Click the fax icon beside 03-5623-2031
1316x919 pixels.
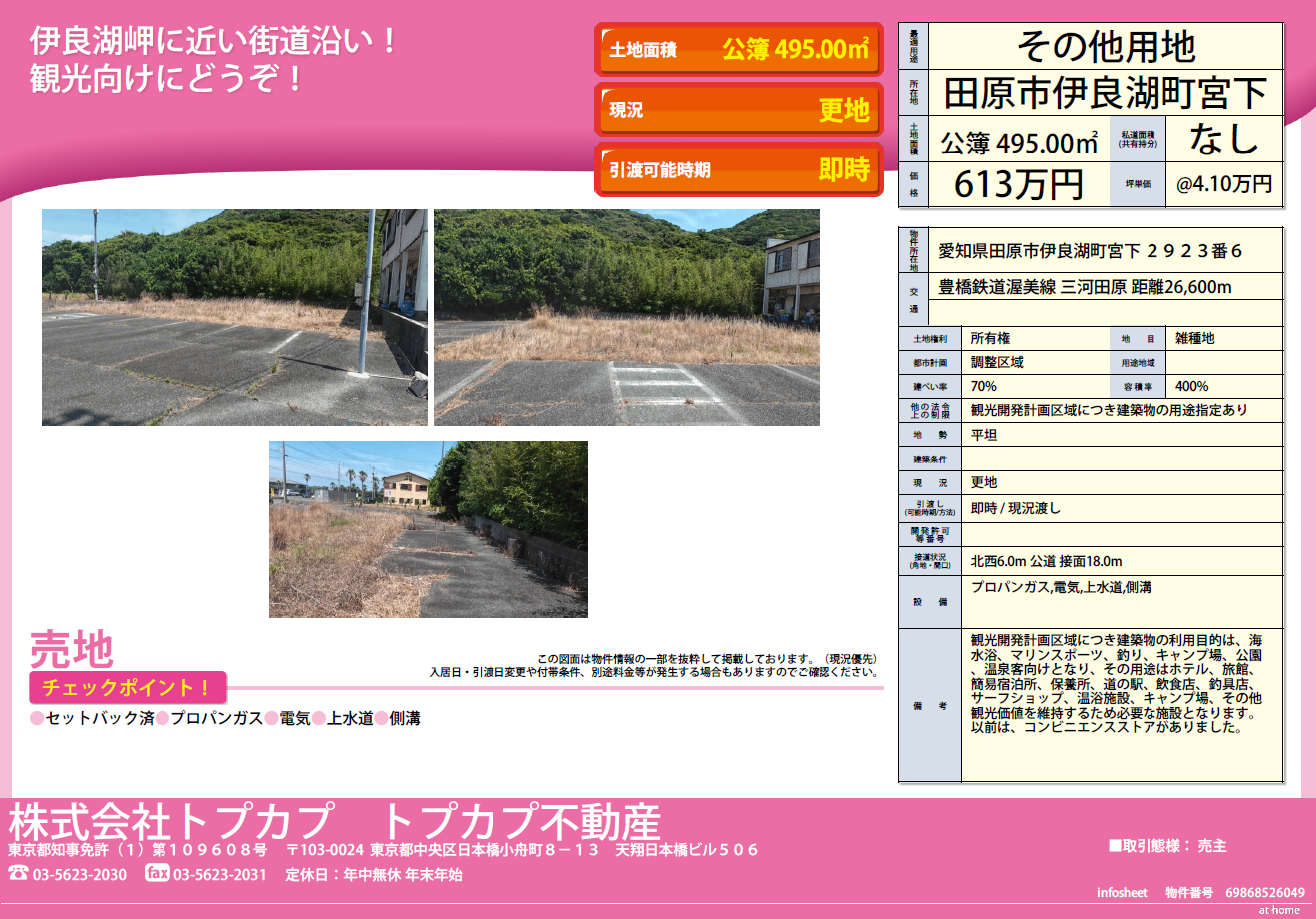(158, 873)
